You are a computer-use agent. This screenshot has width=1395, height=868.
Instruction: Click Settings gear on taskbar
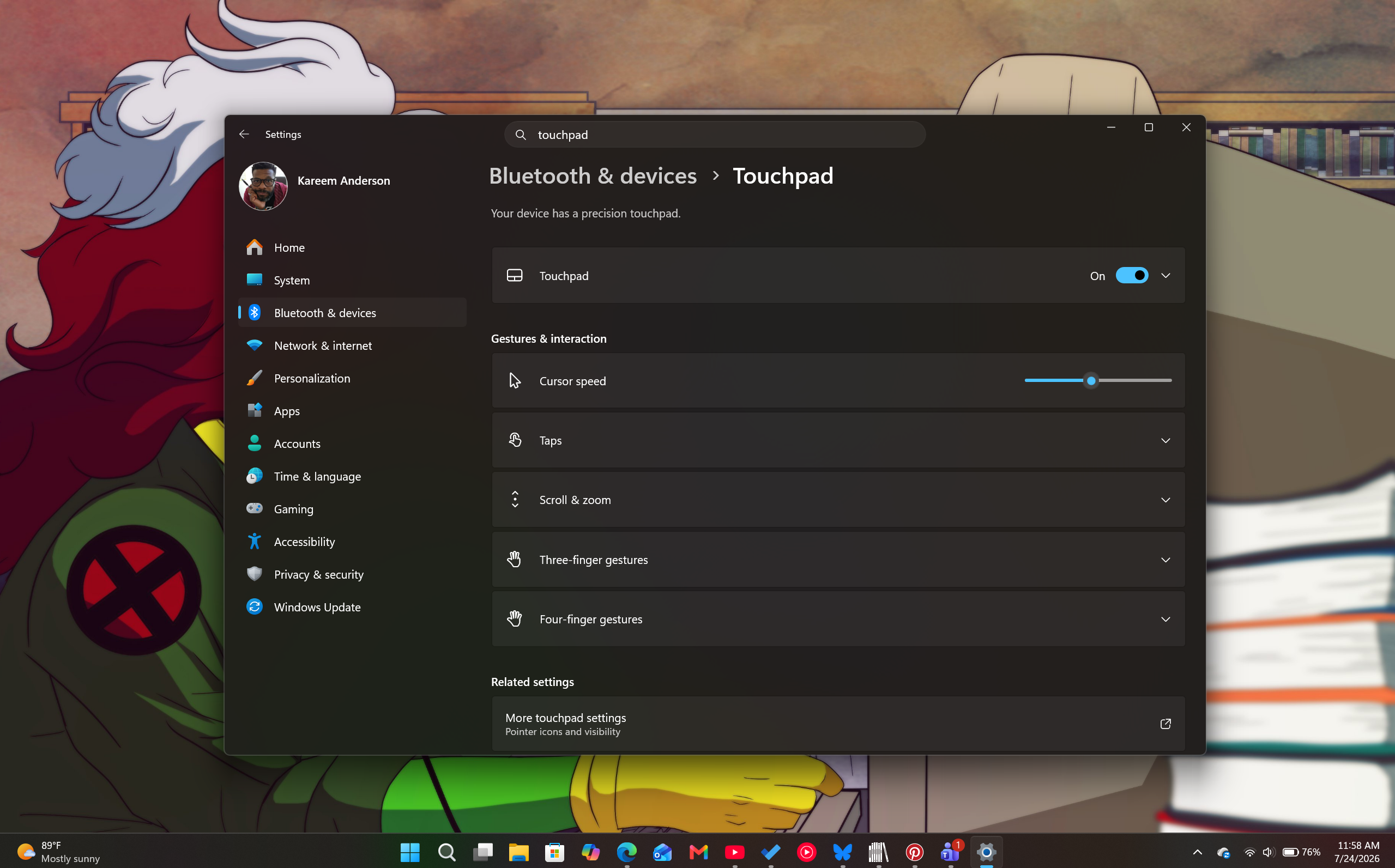pyautogui.click(x=986, y=853)
